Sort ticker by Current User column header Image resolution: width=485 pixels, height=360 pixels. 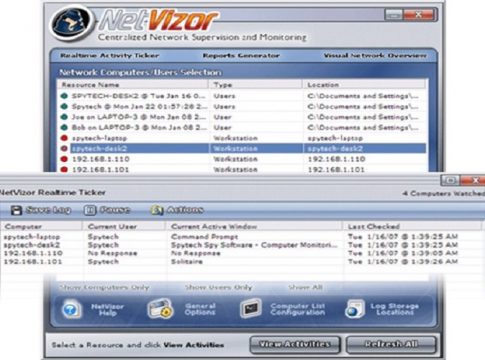pos(124,227)
